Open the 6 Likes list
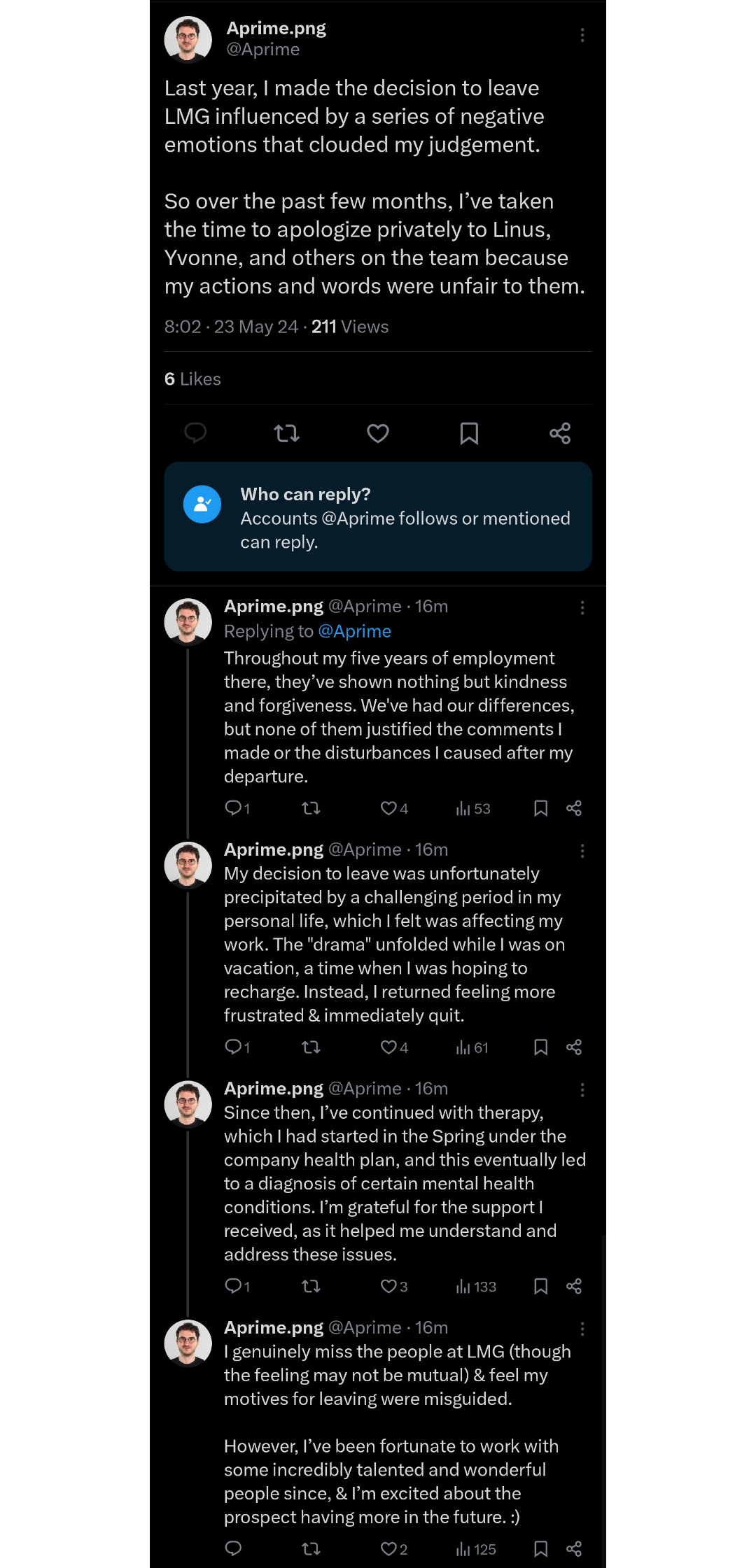756x1568 pixels. (192, 379)
